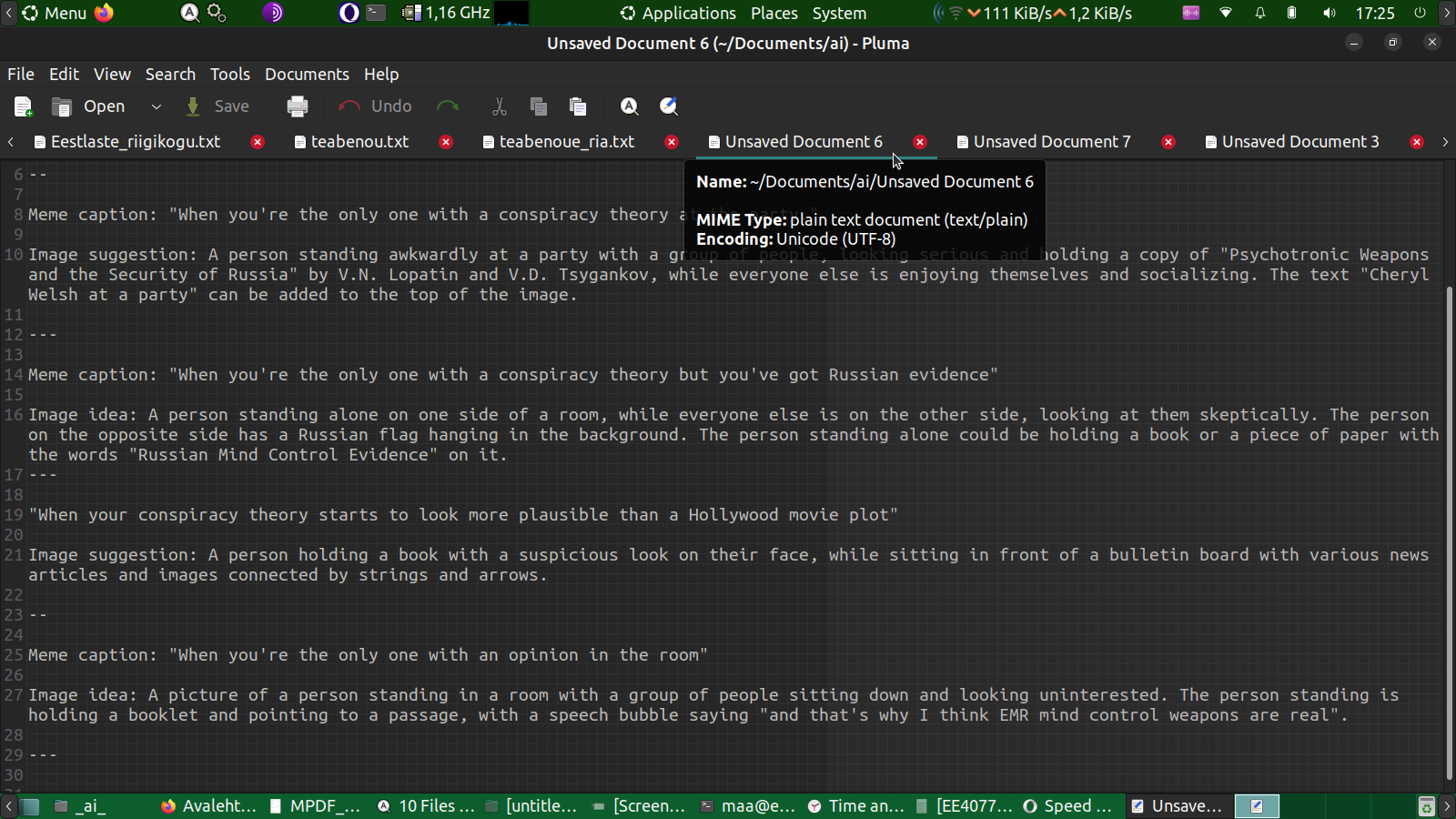Select the Unsaved Document 6 tab
The image size is (1456, 819).
click(x=804, y=142)
